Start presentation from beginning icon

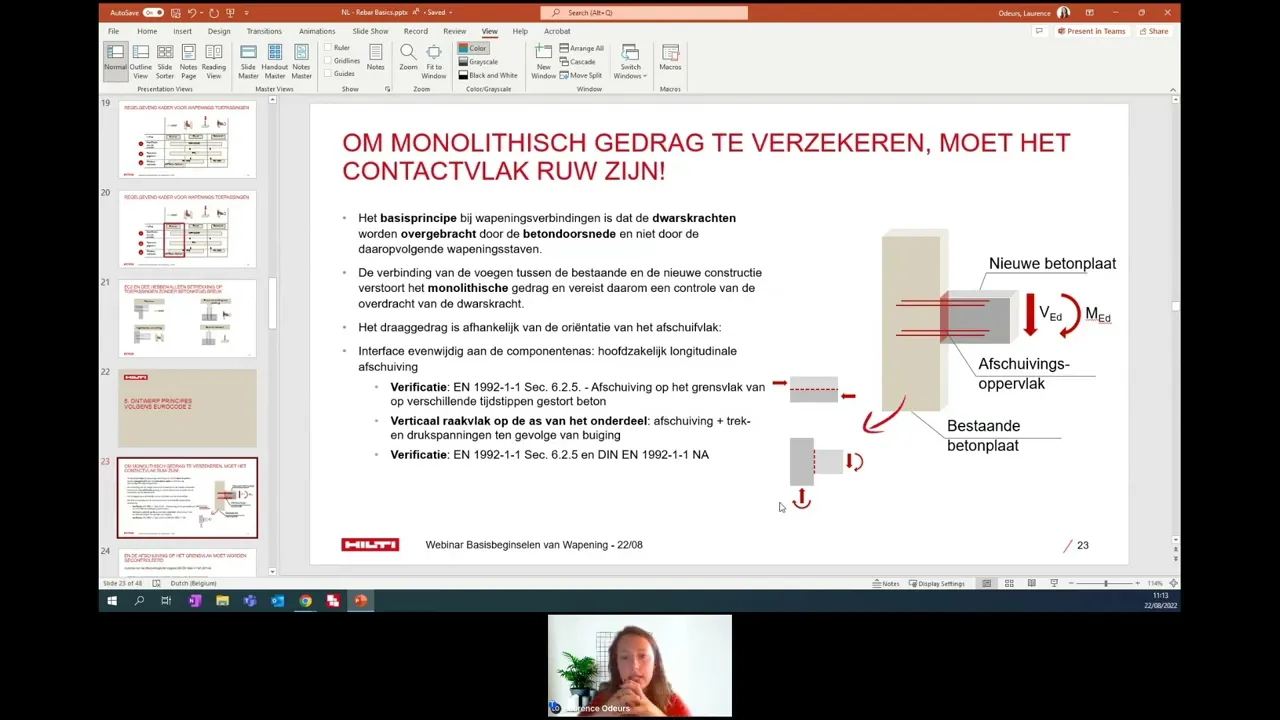click(231, 13)
